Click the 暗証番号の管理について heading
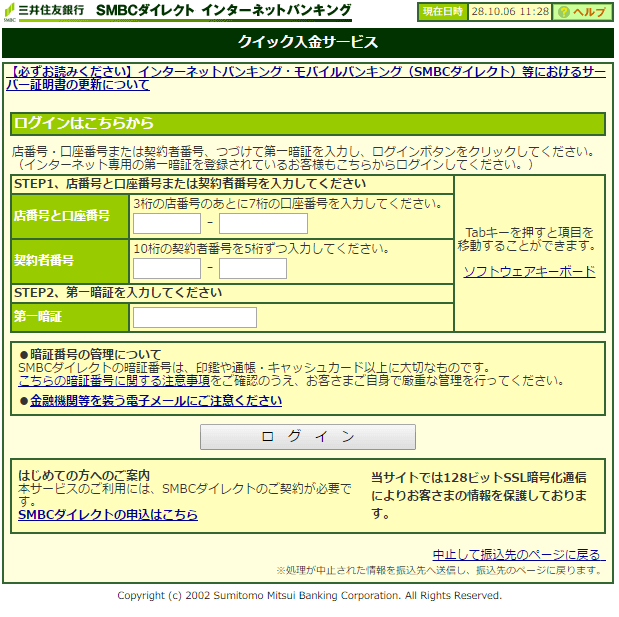 click(95, 354)
